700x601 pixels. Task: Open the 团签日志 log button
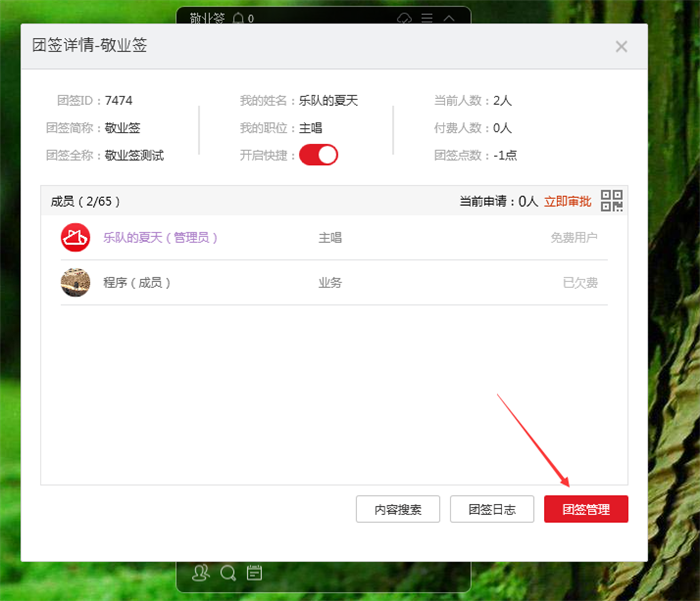coord(492,509)
